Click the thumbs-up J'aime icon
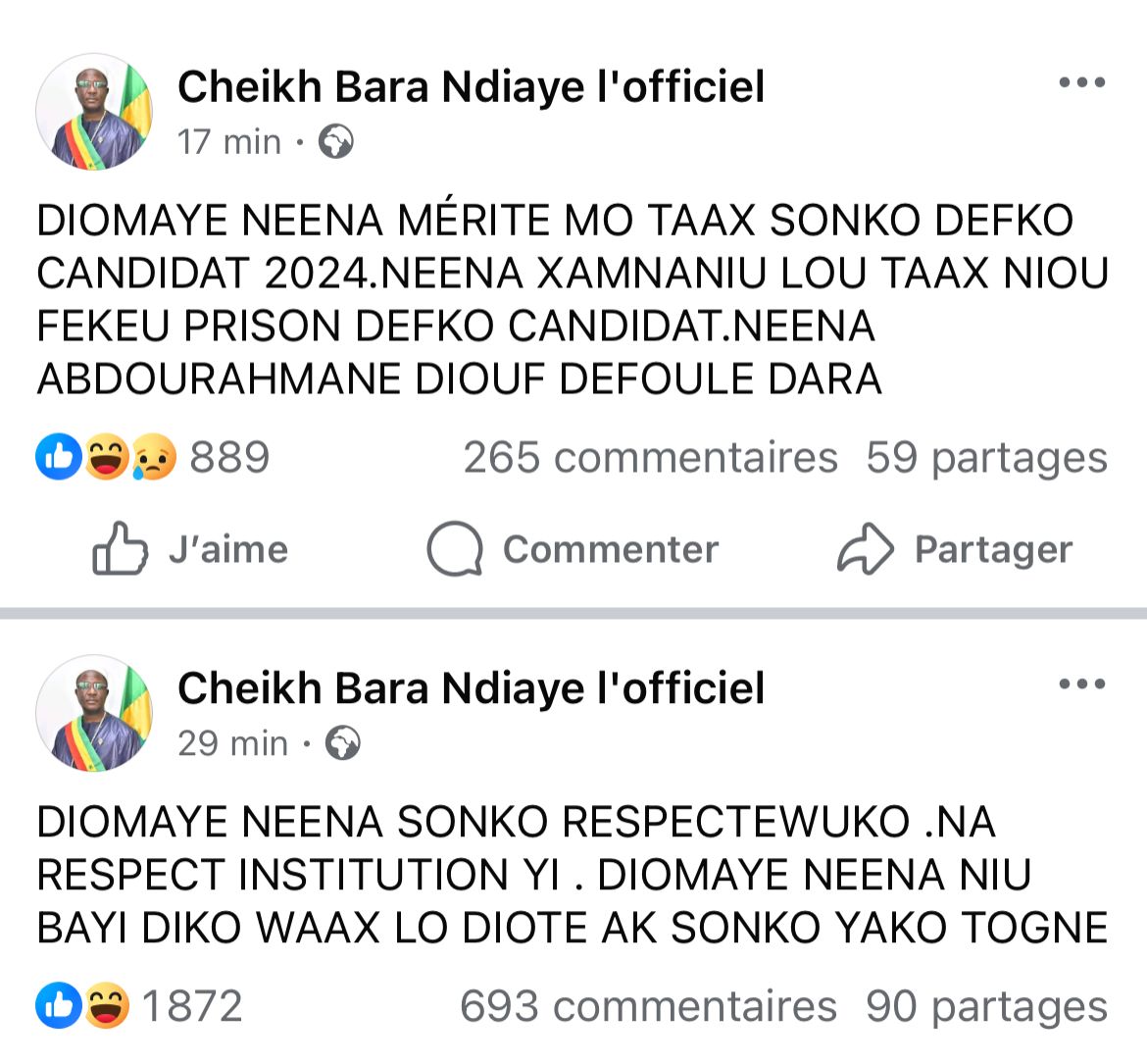 [120, 549]
